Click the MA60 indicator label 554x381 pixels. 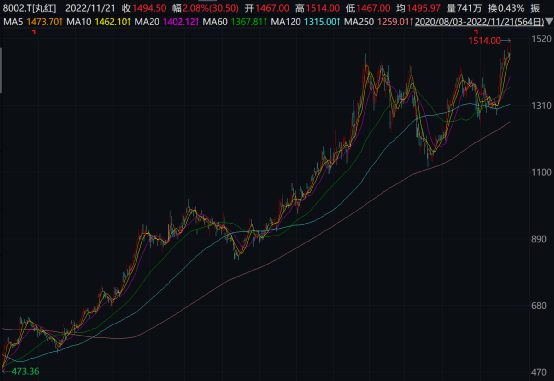215,22
